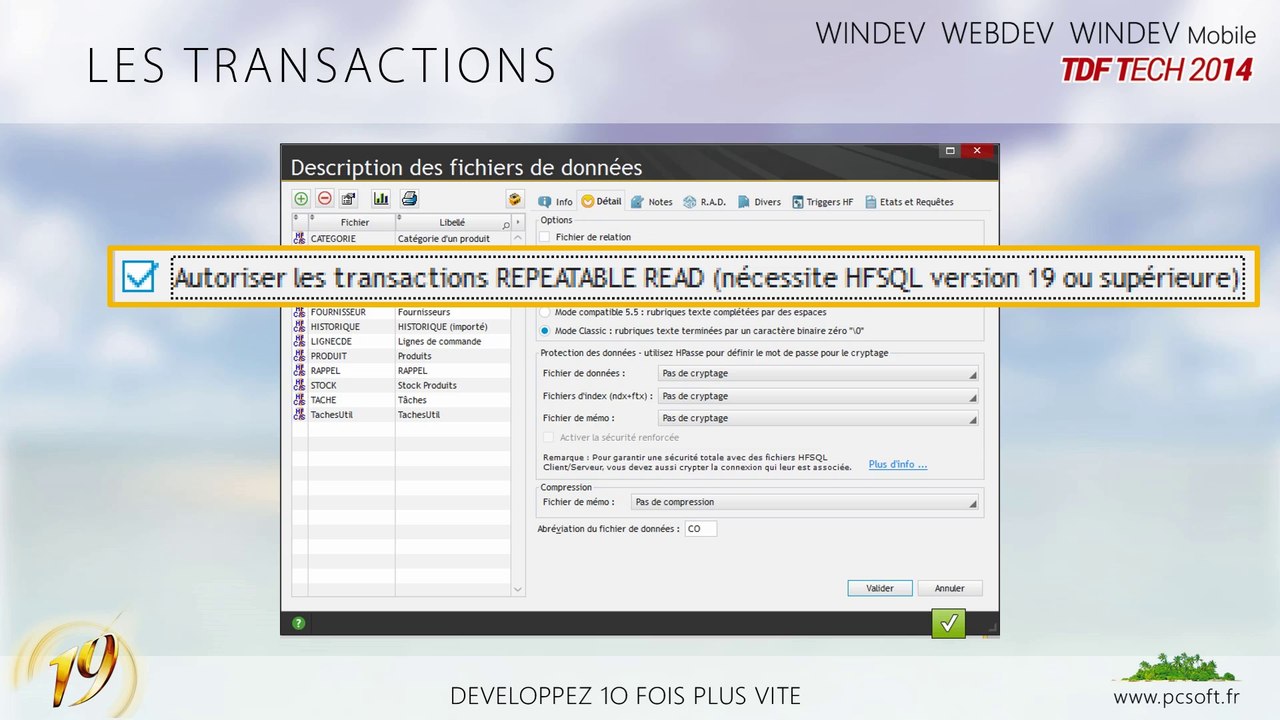Select the Détail tab

600,201
